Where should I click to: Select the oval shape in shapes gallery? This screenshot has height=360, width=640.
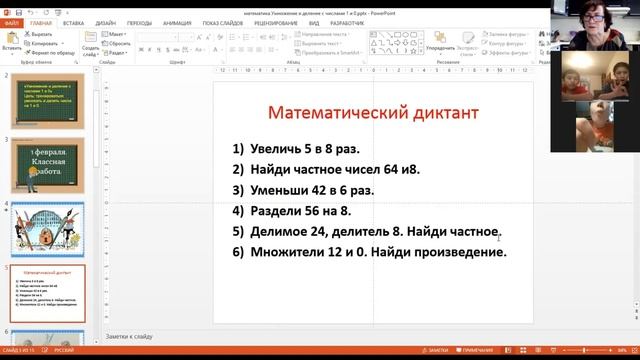[x=406, y=35]
